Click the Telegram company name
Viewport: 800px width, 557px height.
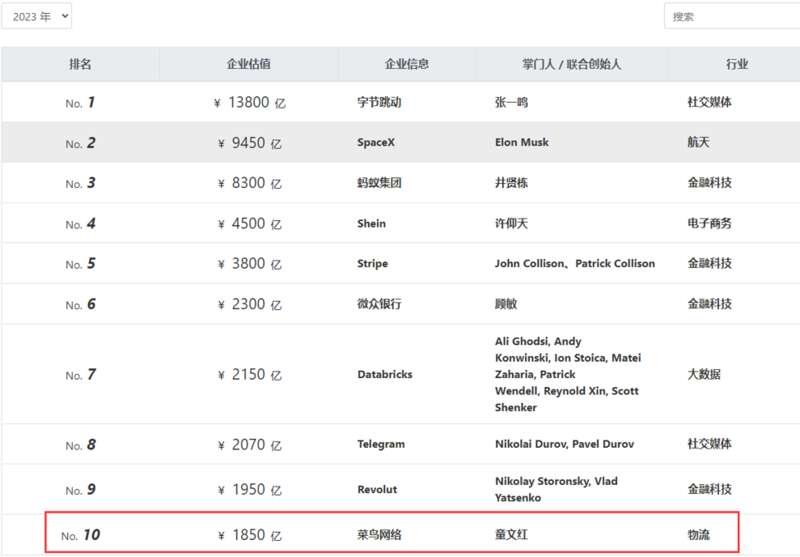pos(381,444)
